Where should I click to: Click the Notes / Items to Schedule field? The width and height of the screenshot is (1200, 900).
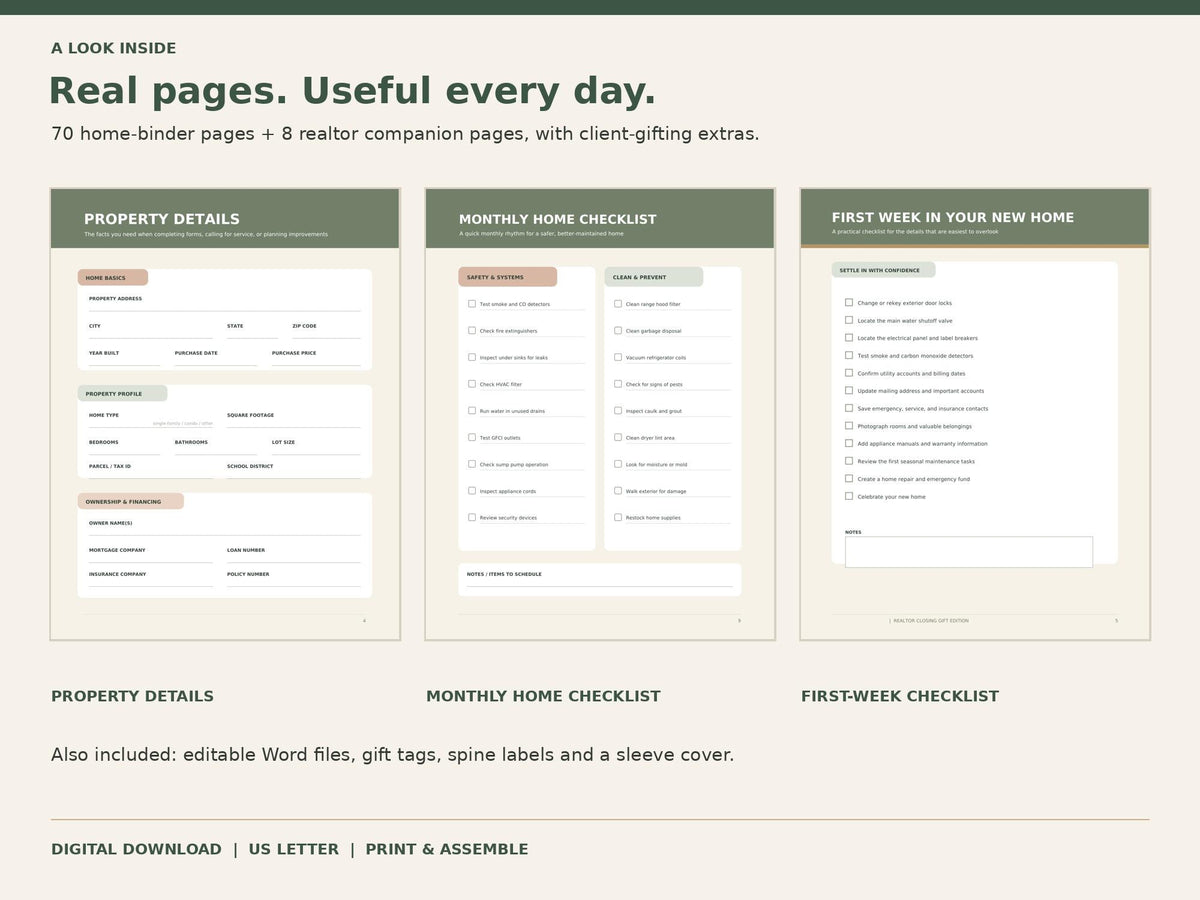[x=600, y=579]
